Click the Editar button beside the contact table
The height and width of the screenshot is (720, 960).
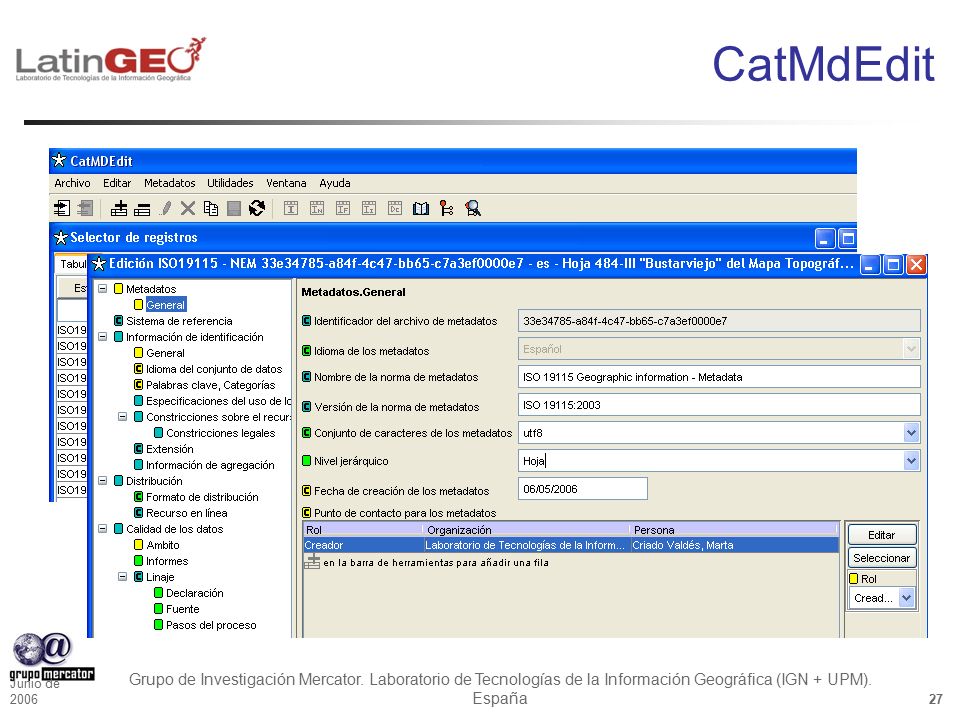[882, 535]
